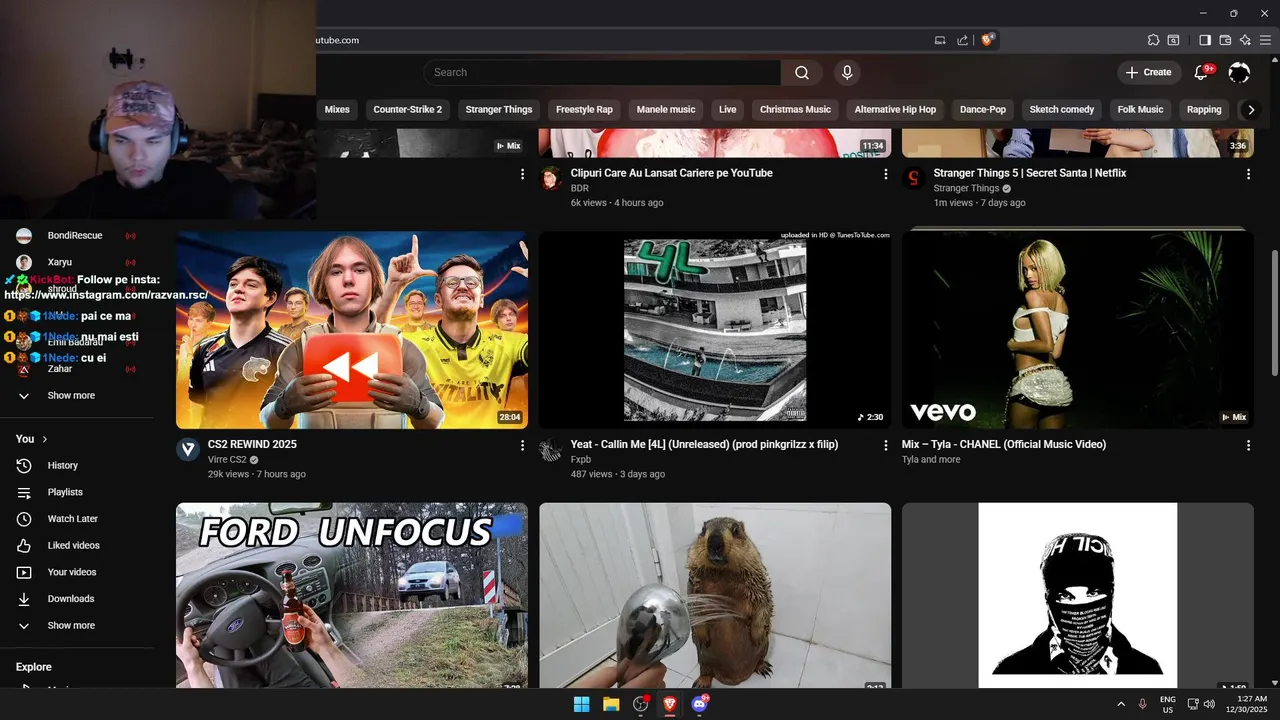Screen dimensions: 1280x720
Task: Open the CS2 REWIND 2025 options menu
Action: [x=522, y=445]
